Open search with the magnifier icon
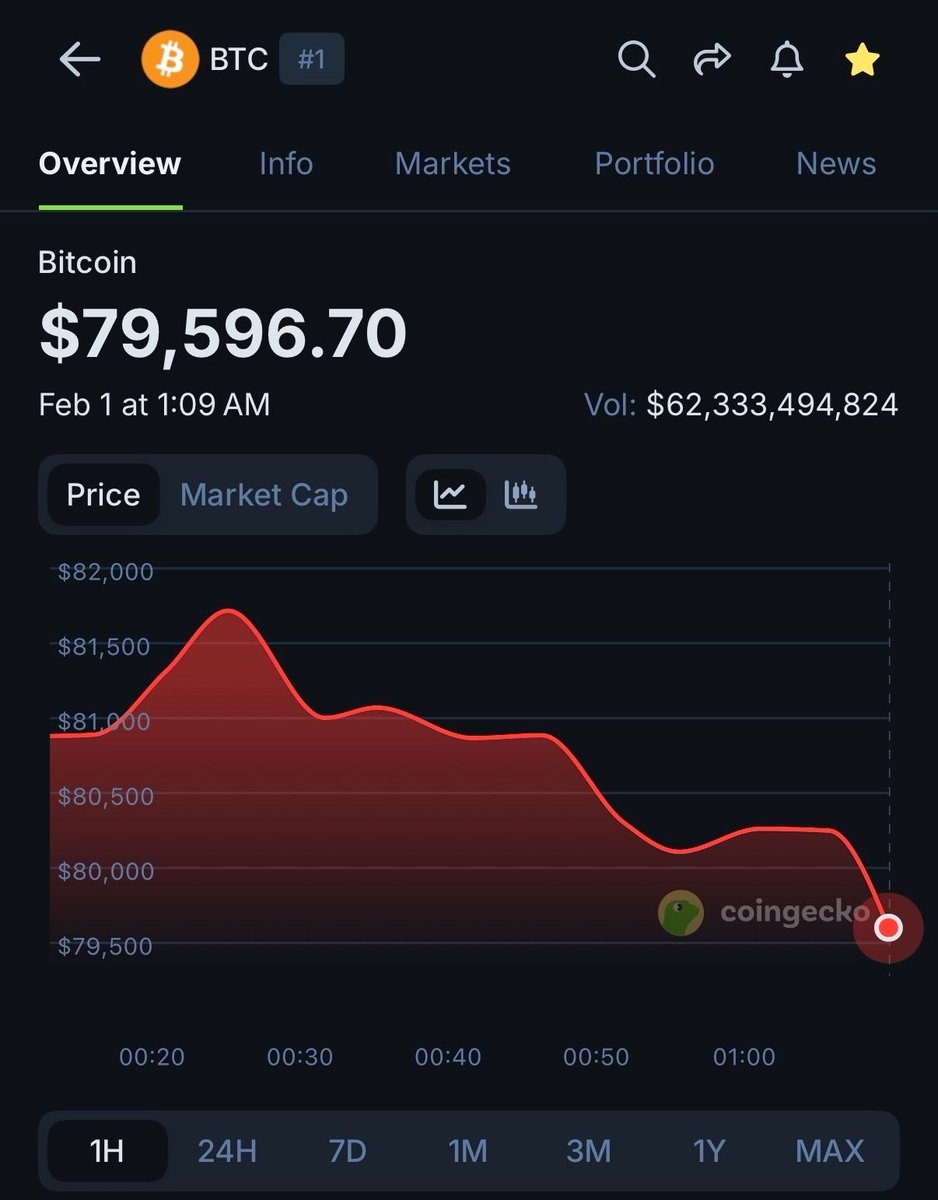938x1200 pixels. (636, 60)
